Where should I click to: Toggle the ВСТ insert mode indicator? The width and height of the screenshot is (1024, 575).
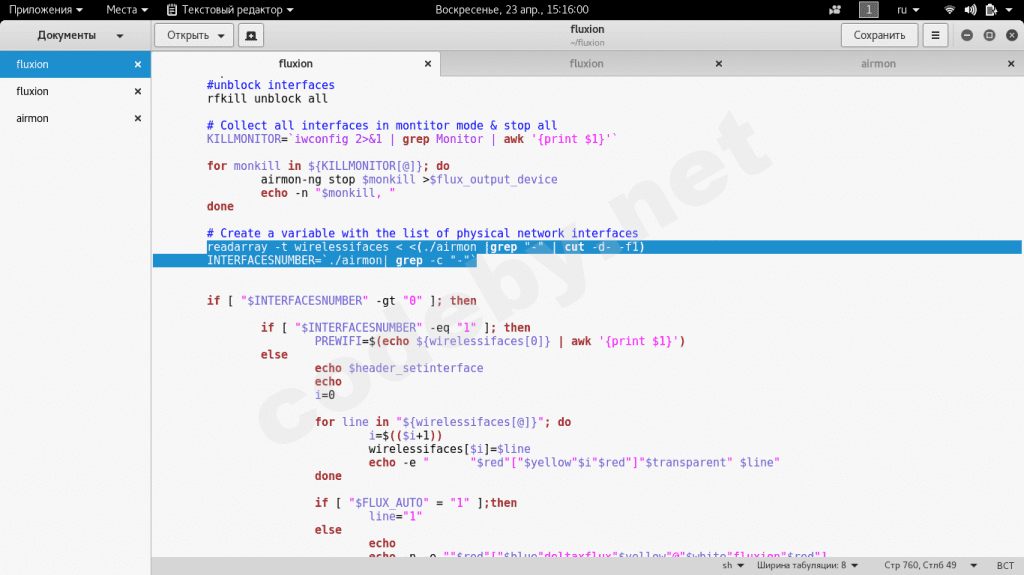click(1005, 565)
